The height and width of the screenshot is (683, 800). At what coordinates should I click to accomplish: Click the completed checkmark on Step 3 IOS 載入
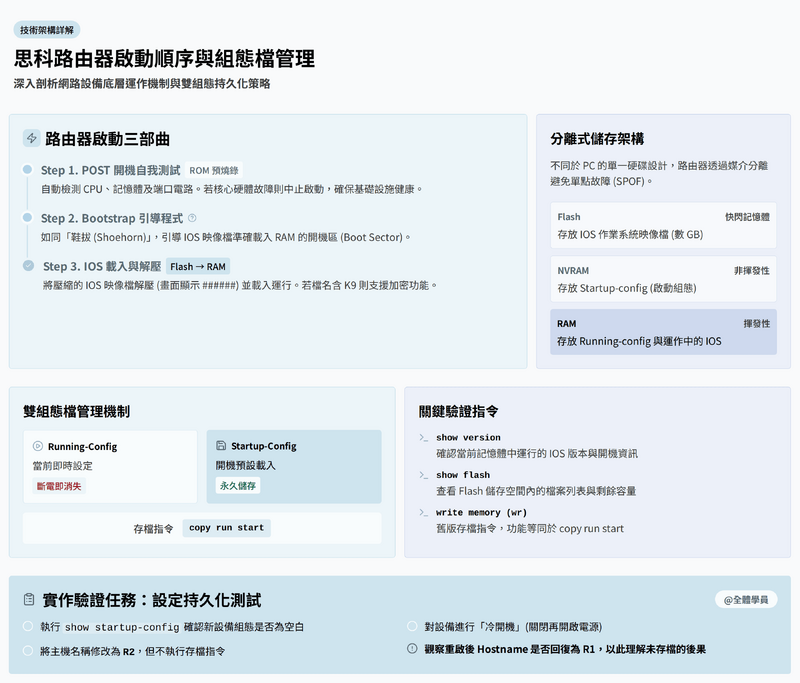[28, 266]
